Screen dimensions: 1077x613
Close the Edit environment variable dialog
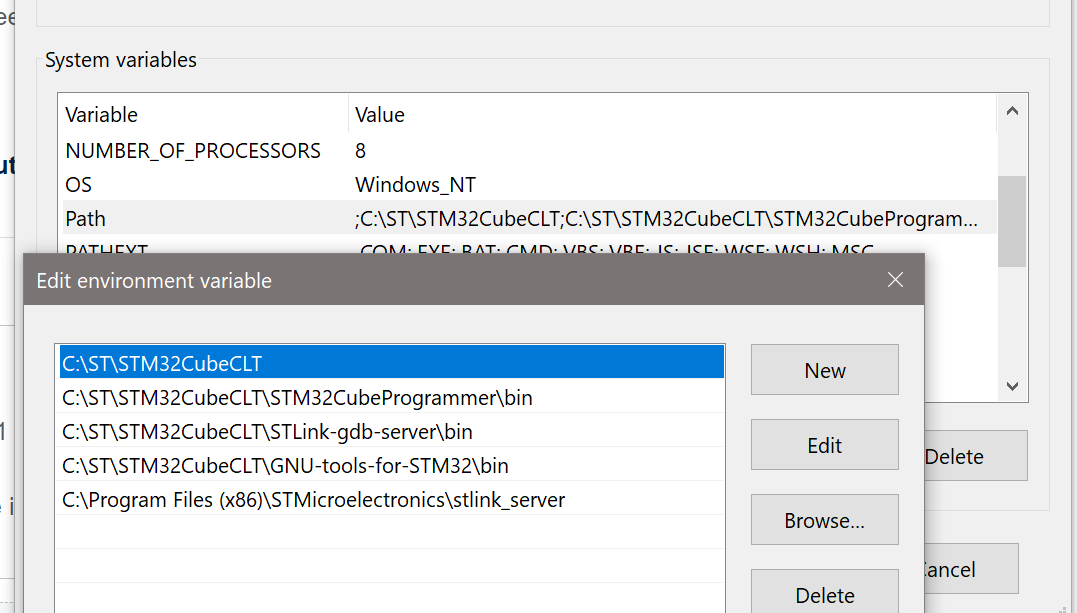[894, 280]
